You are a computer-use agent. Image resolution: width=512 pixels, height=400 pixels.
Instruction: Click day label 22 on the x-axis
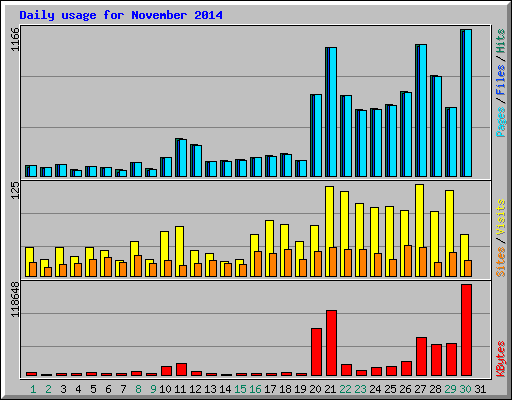(345, 389)
